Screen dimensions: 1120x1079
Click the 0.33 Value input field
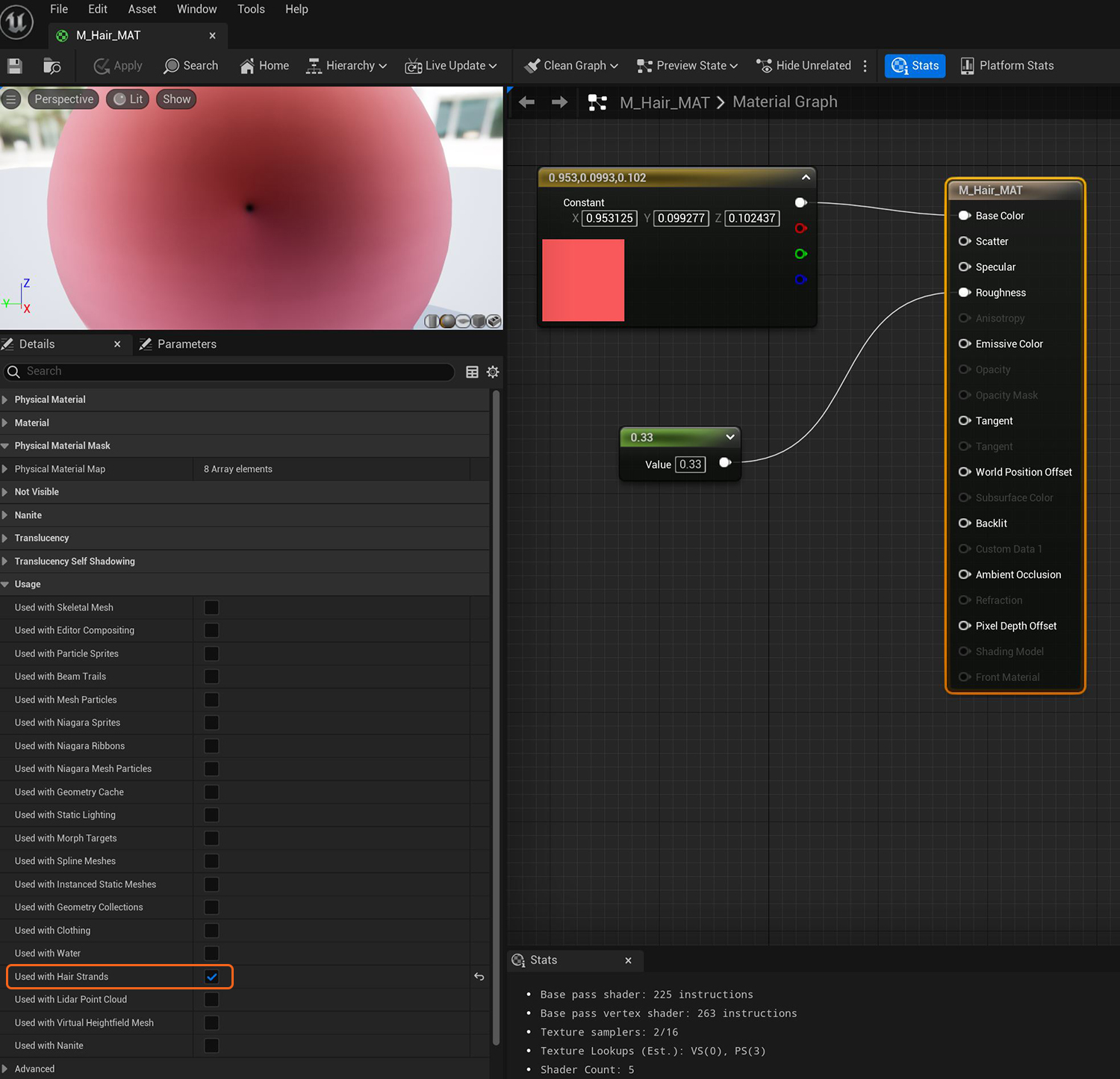tap(691, 464)
